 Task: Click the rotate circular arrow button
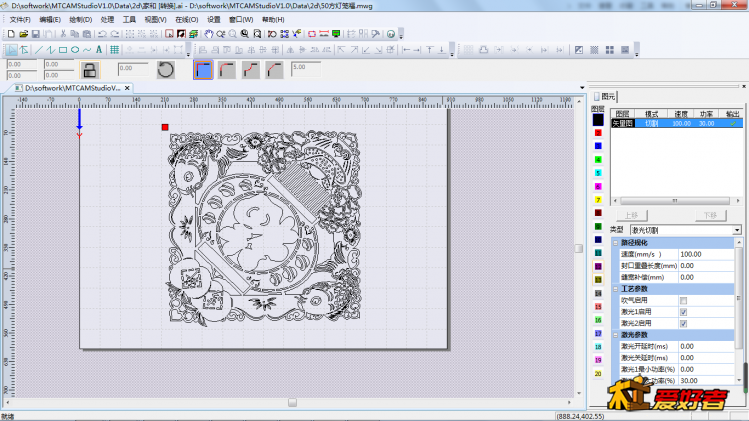pos(166,70)
